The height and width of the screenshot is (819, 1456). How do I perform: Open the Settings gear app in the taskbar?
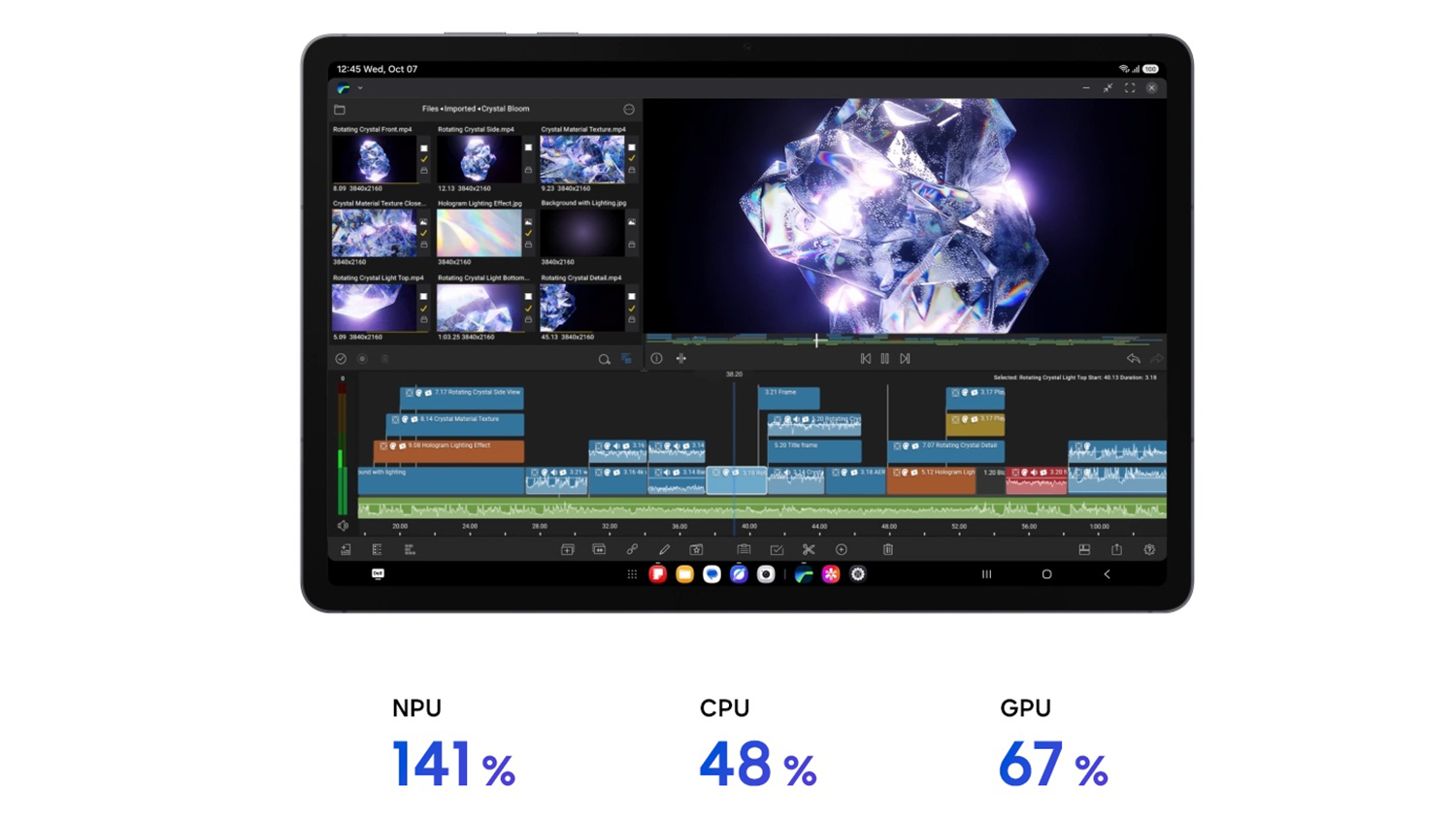pos(858,574)
